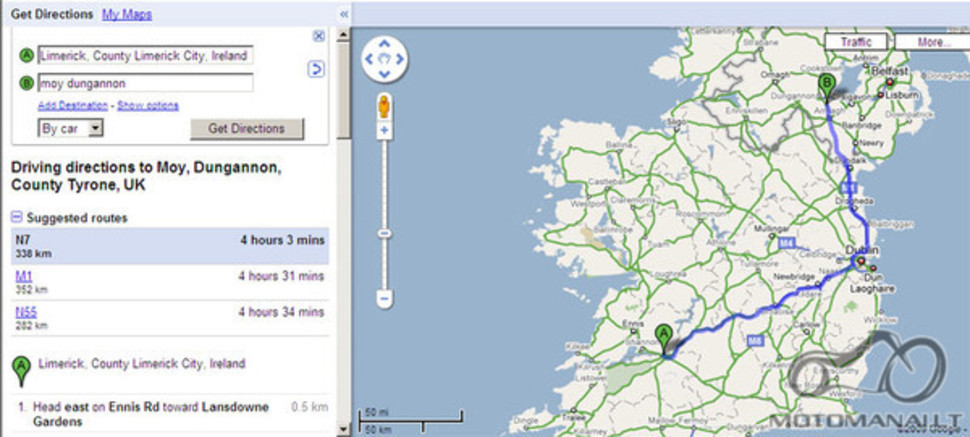Swap start and end points
The width and height of the screenshot is (970, 437).
pyautogui.click(x=316, y=69)
